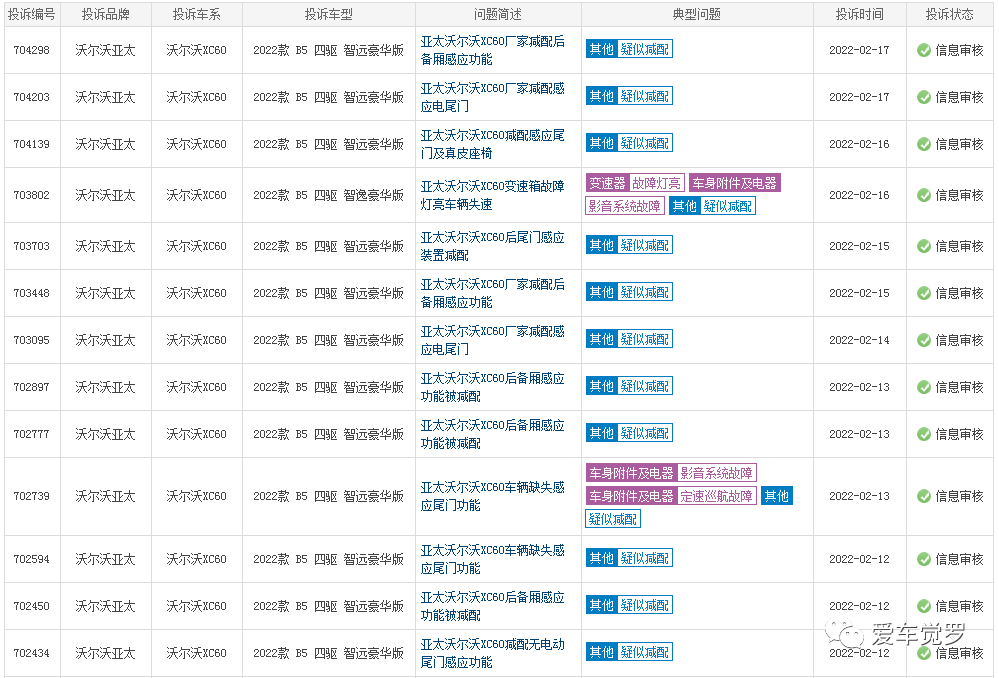Open complaint 703095 summary link

click(x=492, y=341)
